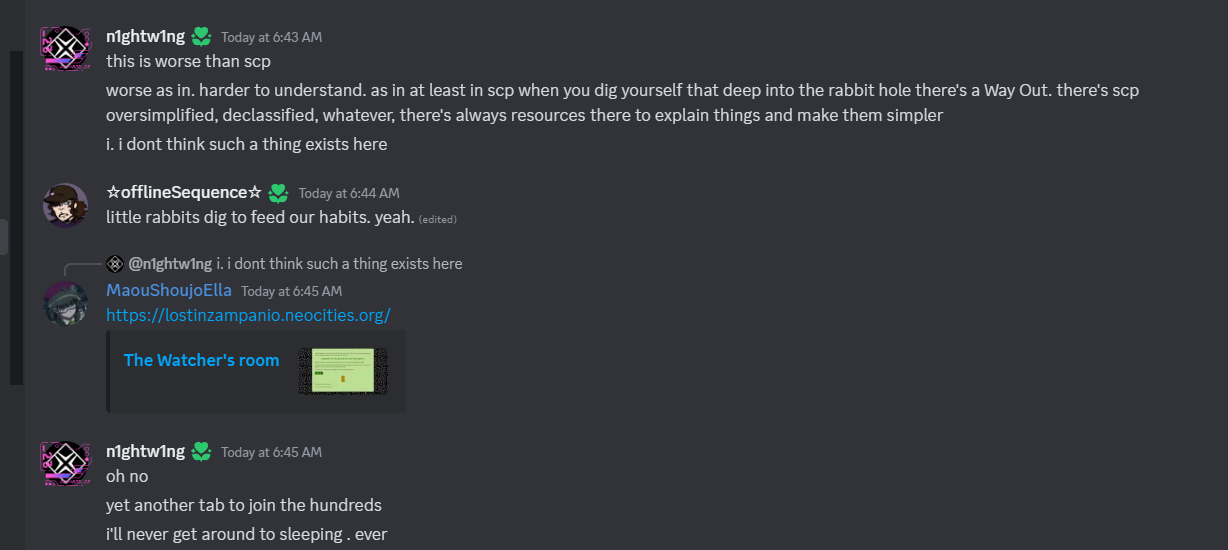Open The Watcher's room embed title
Image resolution: width=1228 pixels, height=550 pixels.
[201, 360]
